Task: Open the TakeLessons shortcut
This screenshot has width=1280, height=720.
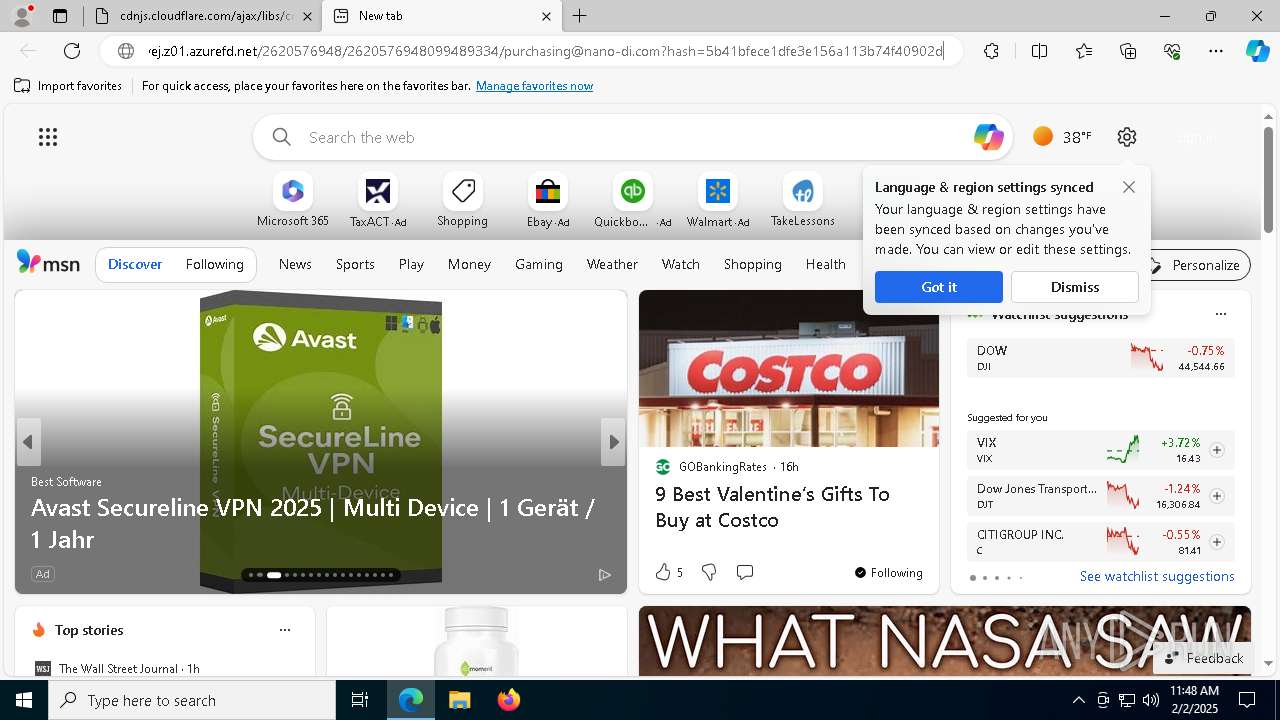Action: pyautogui.click(x=802, y=201)
